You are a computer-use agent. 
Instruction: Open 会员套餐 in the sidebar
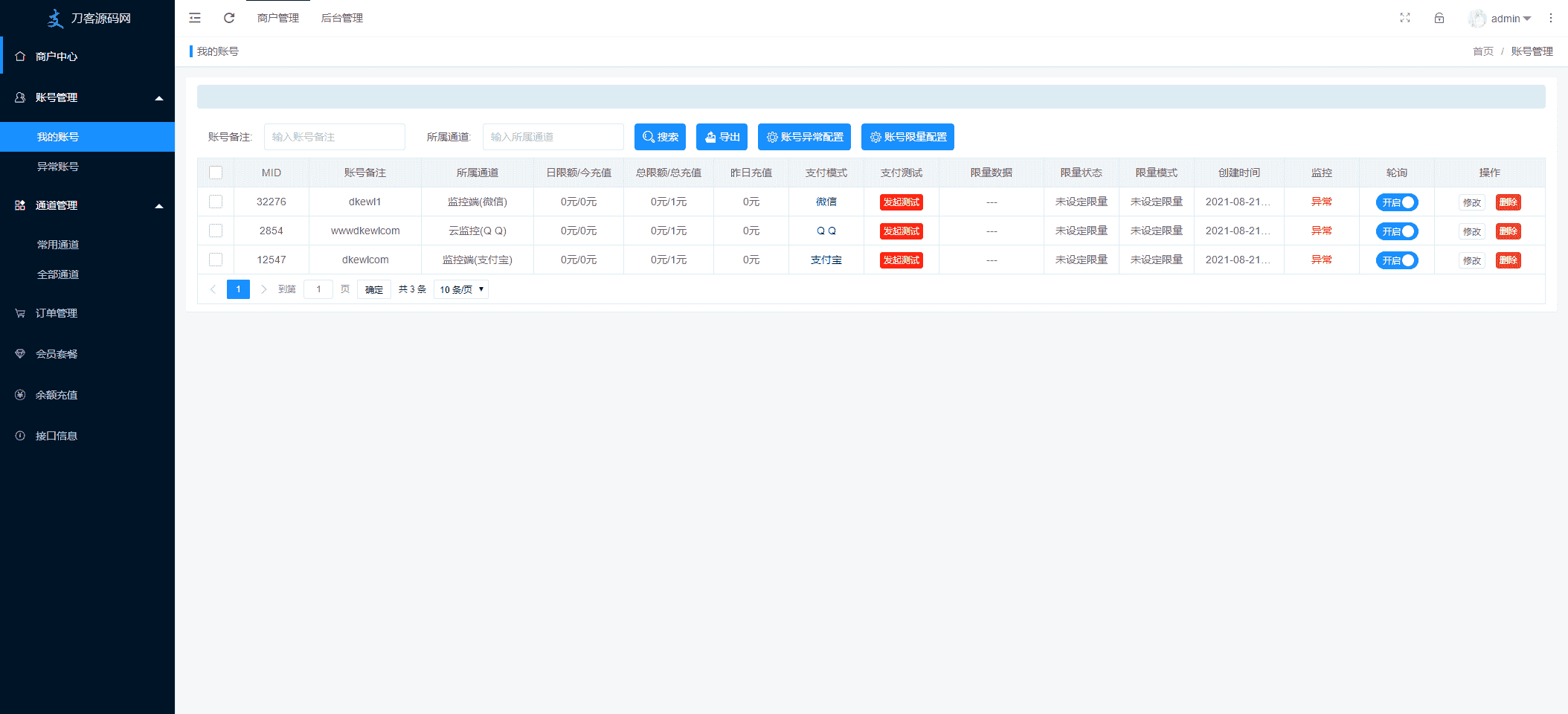(x=57, y=354)
